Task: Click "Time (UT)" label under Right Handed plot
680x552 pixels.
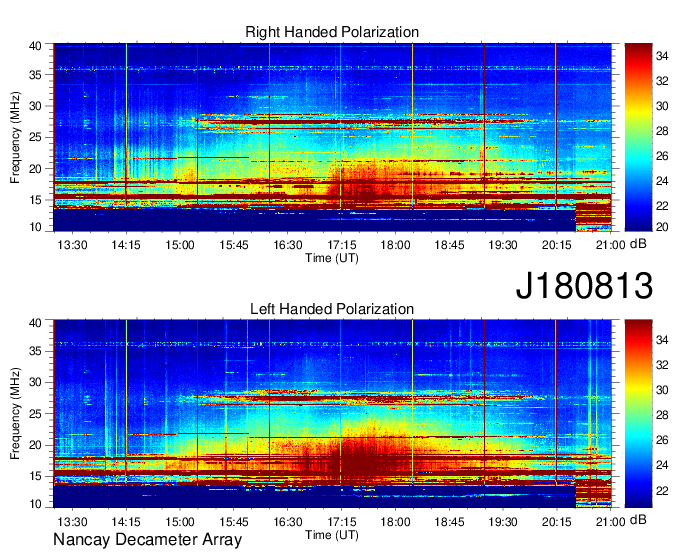Action: pos(332,258)
